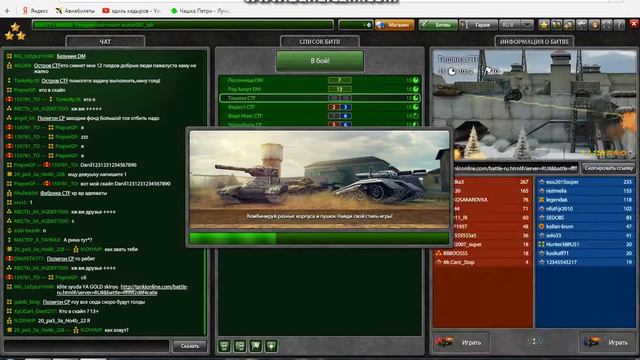This screenshot has height=360, width=640.
Task: Open the help question mark icon
Action: (x=619, y=25)
